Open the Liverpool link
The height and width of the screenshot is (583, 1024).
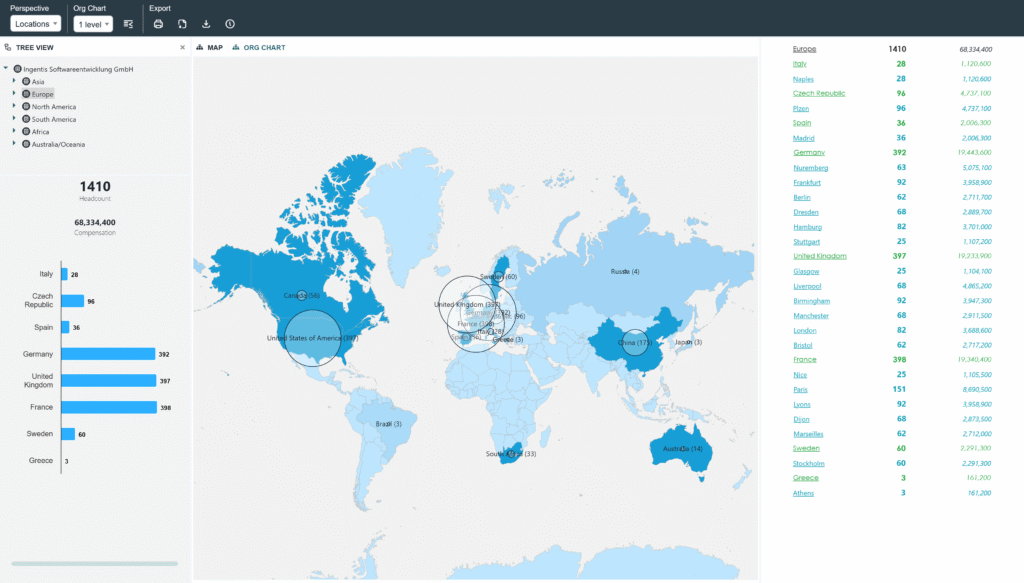click(x=807, y=287)
